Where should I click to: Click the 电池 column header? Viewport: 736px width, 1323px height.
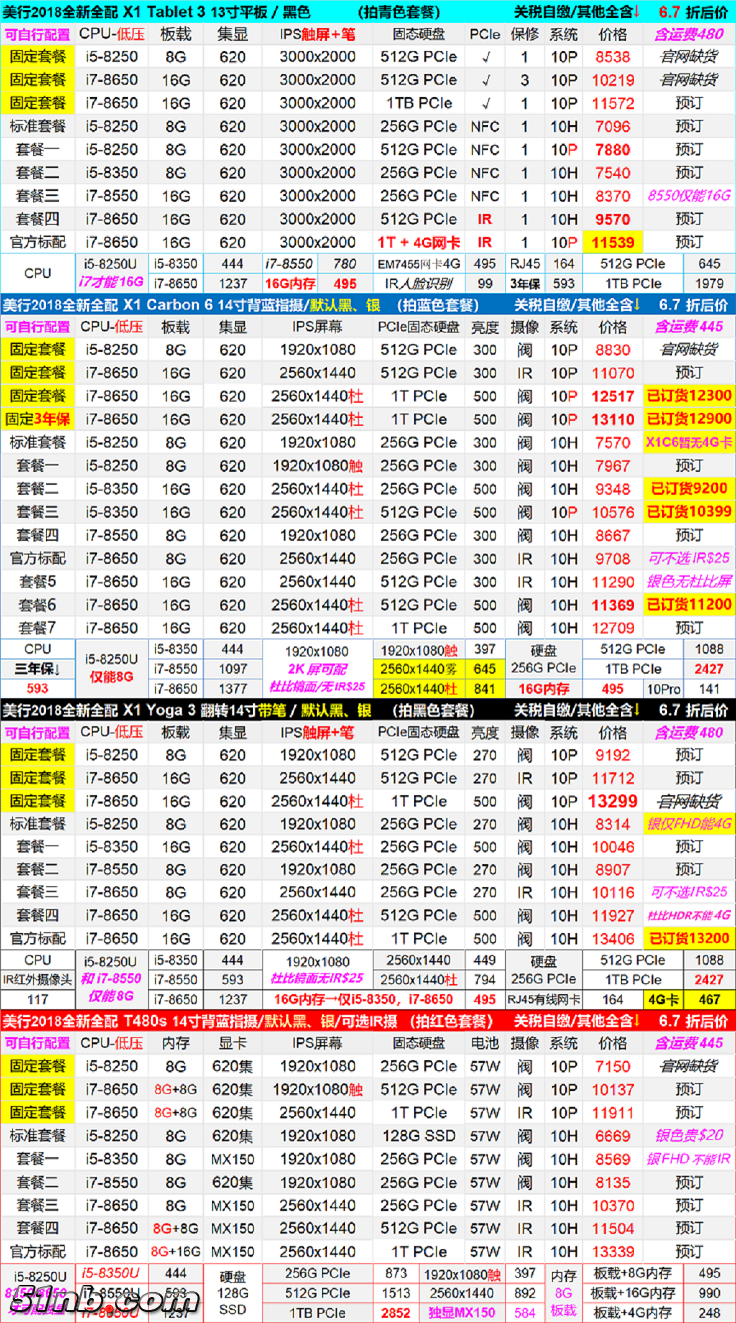click(x=485, y=1042)
